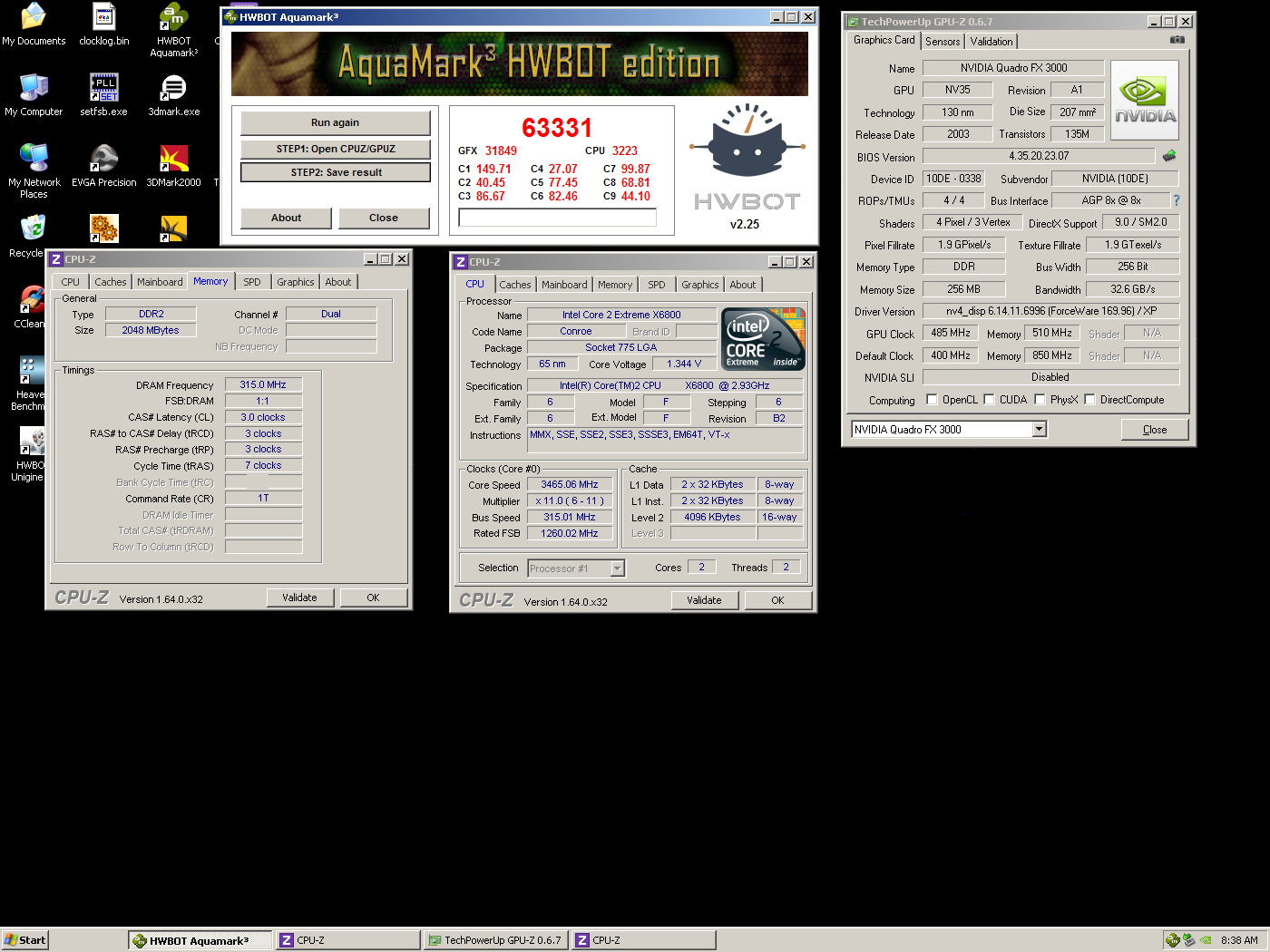The image size is (1270, 952).
Task: Expand the NVIDIA Quadro FX 3000 GPU dropdown
Action: (x=1040, y=429)
